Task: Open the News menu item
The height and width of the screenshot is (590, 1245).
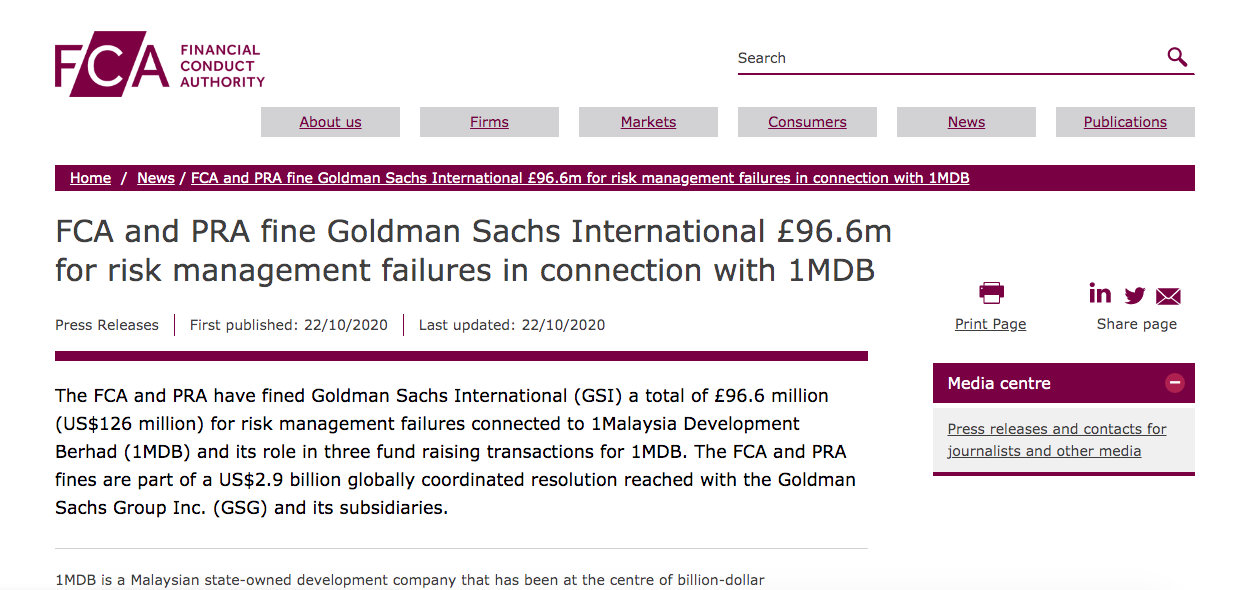Action: pyautogui.click(x=966, y=122)
